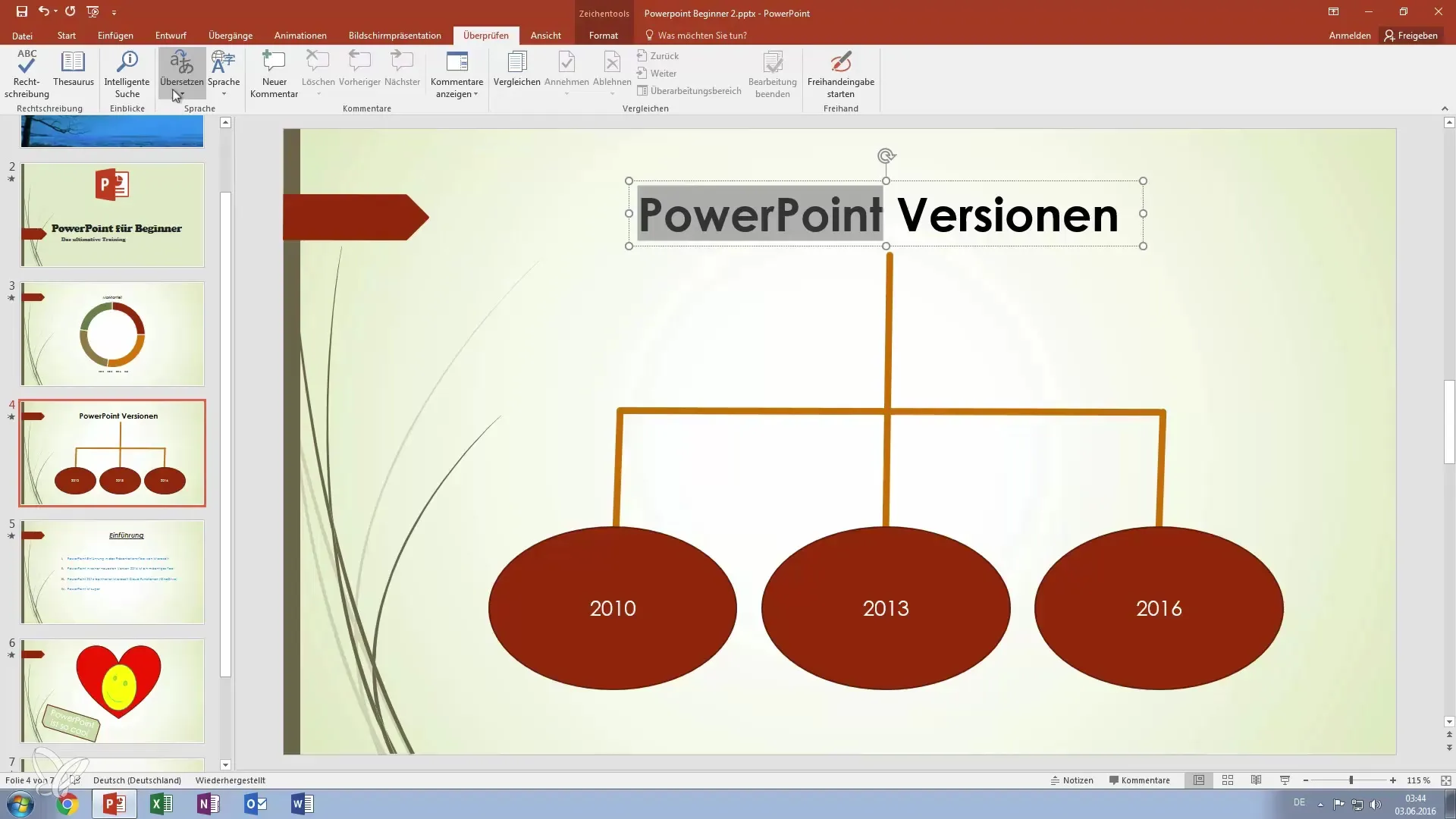Open the Sprache dropdown menu
The image size is (1456, 819).
click(224, 94)
